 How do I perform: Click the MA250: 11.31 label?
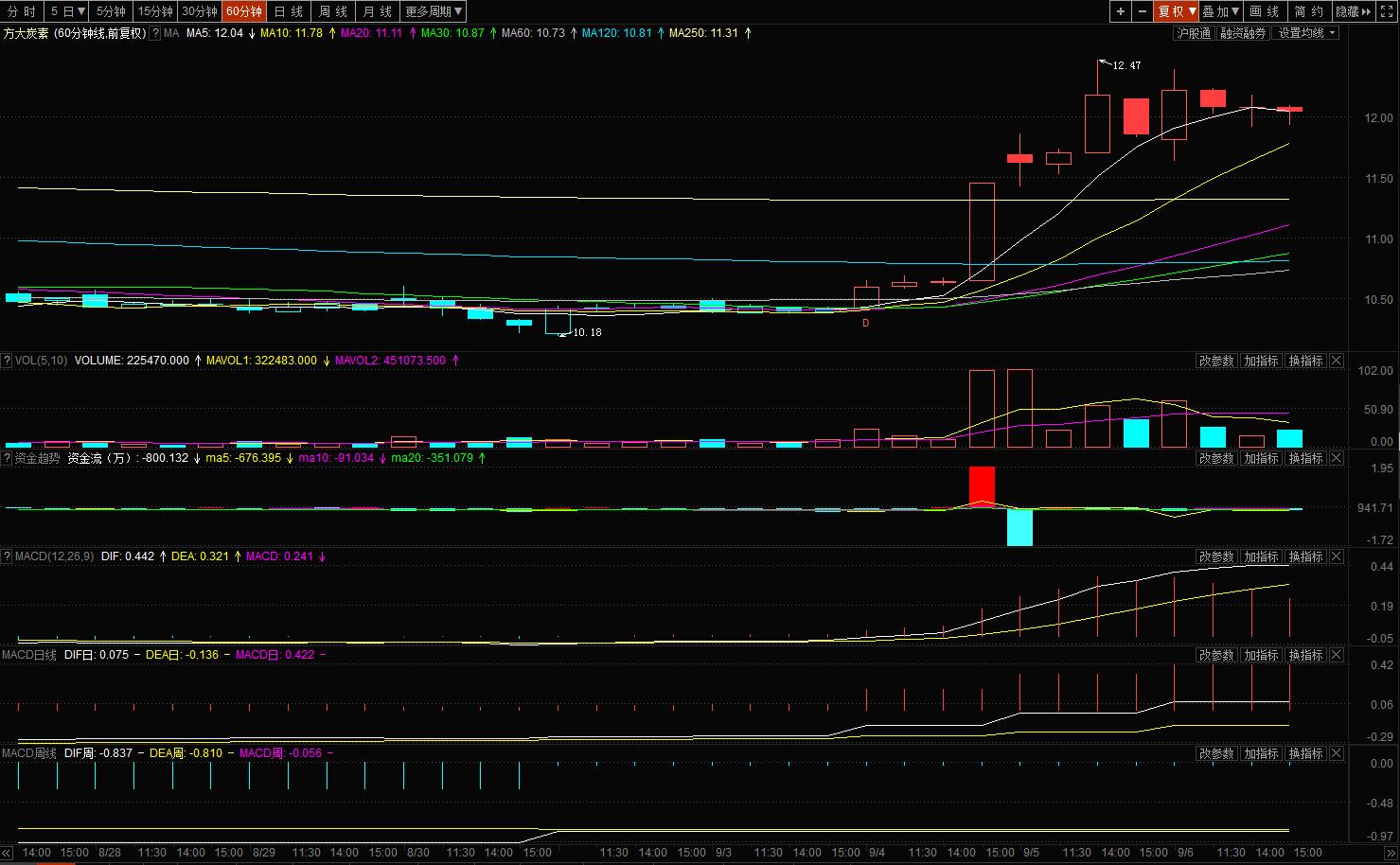click(703, 33)
